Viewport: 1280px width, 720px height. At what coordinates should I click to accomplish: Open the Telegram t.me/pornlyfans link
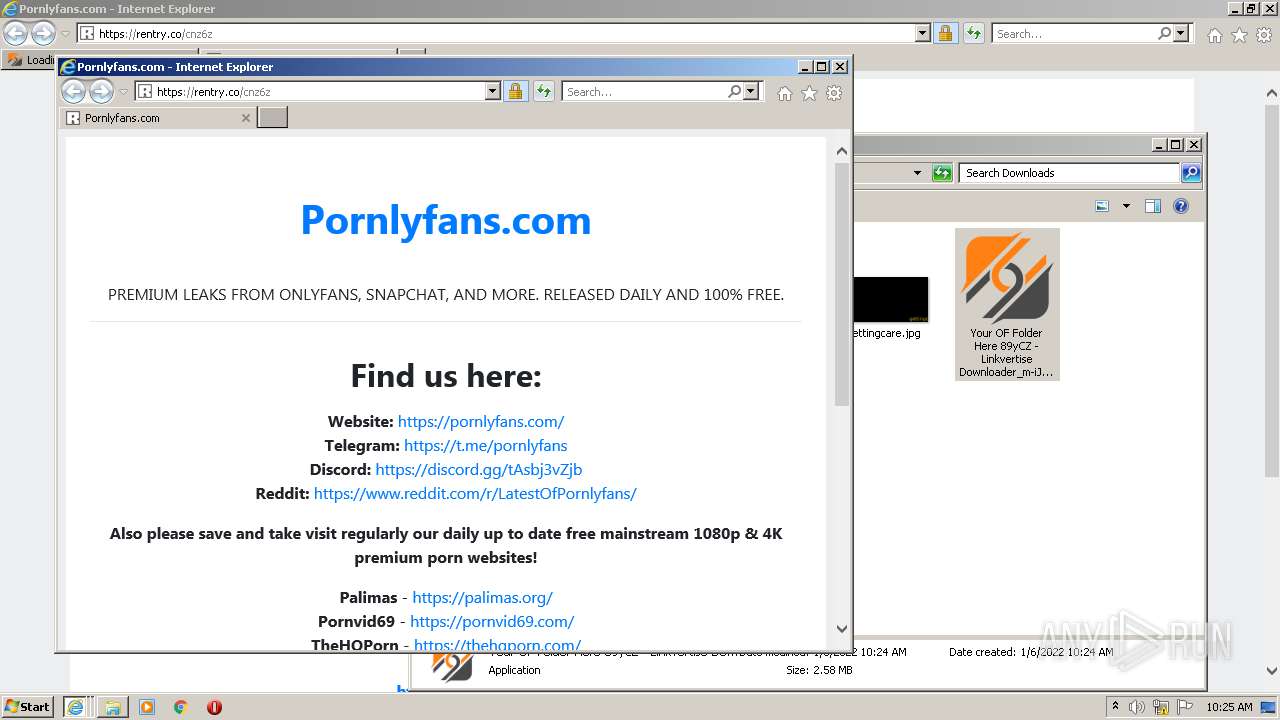(485, 445)
